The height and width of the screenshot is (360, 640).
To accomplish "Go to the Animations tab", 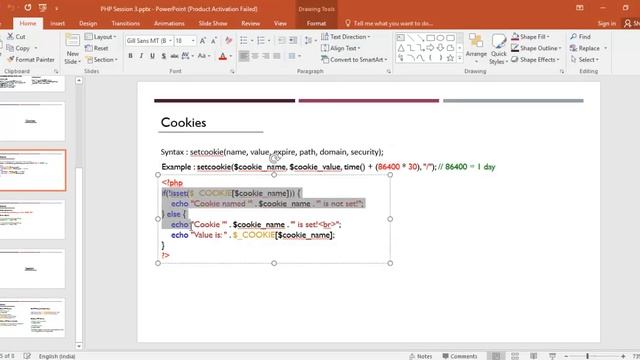I will pos(169,23).
